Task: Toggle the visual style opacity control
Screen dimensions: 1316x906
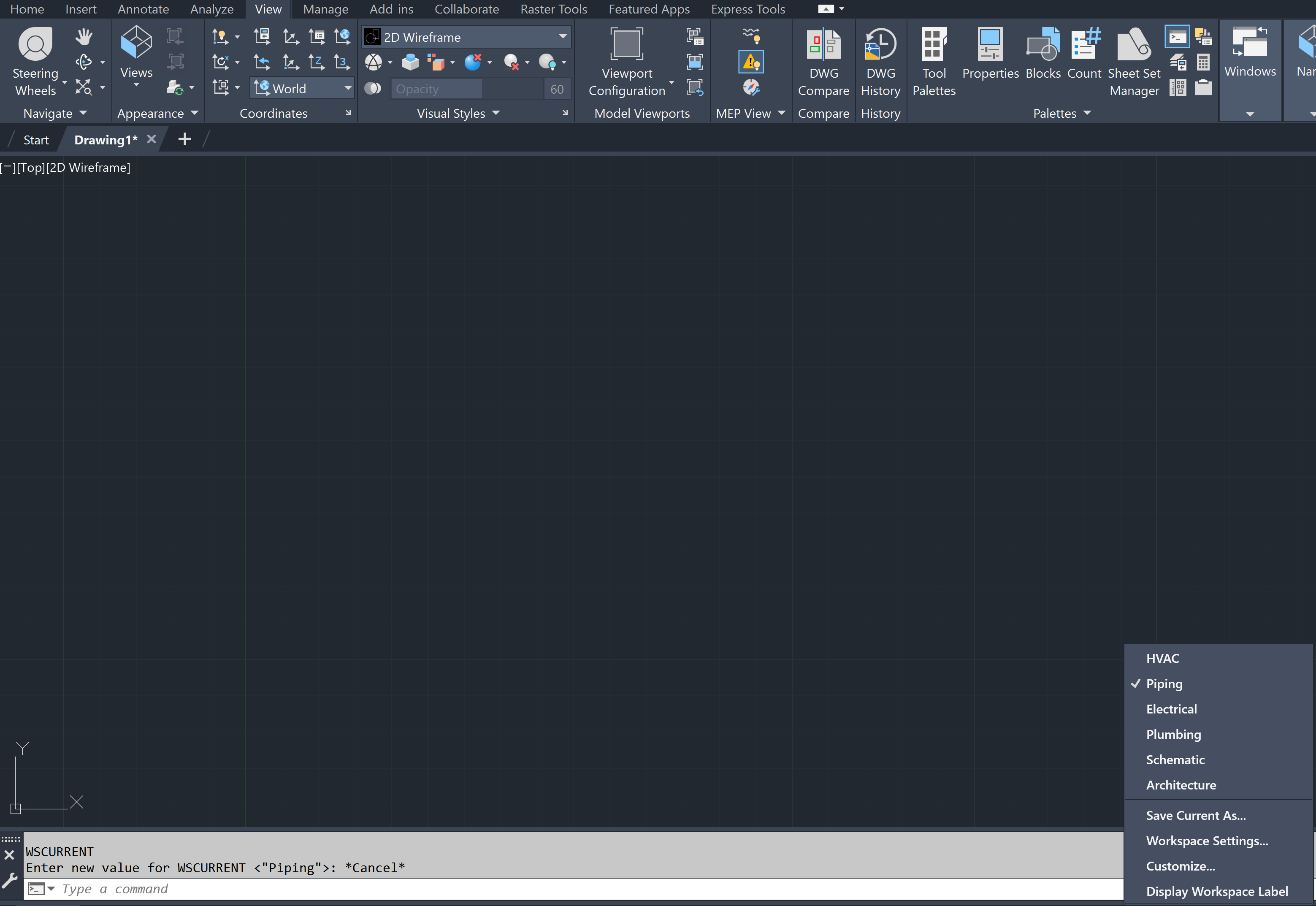Action: 374,88
